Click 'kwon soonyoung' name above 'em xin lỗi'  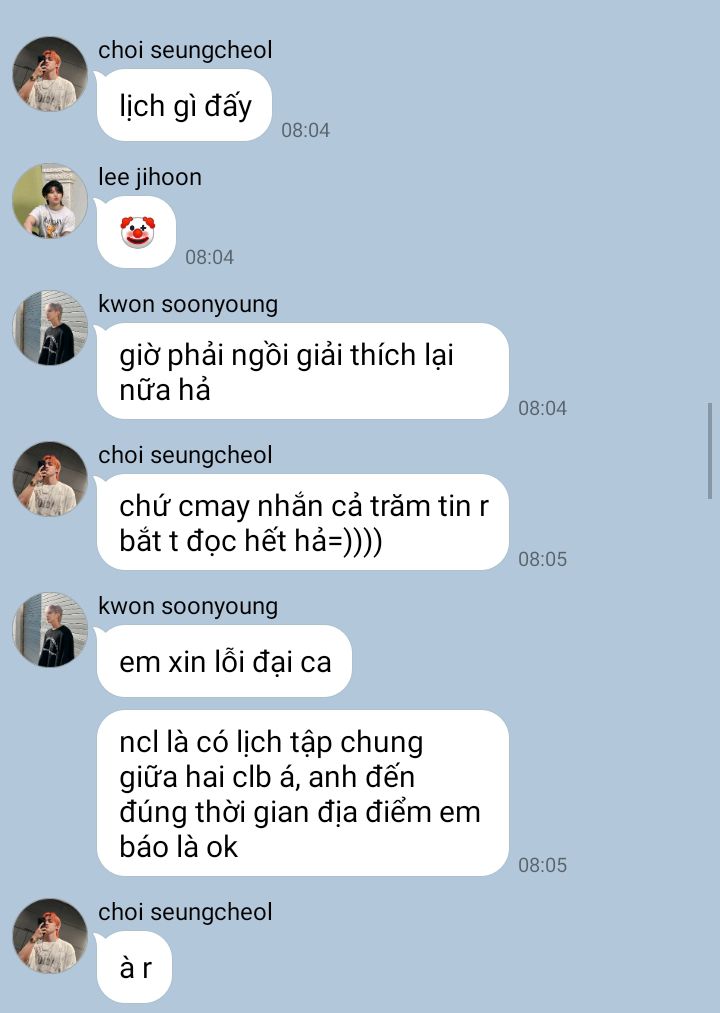(x=188, y=607)
